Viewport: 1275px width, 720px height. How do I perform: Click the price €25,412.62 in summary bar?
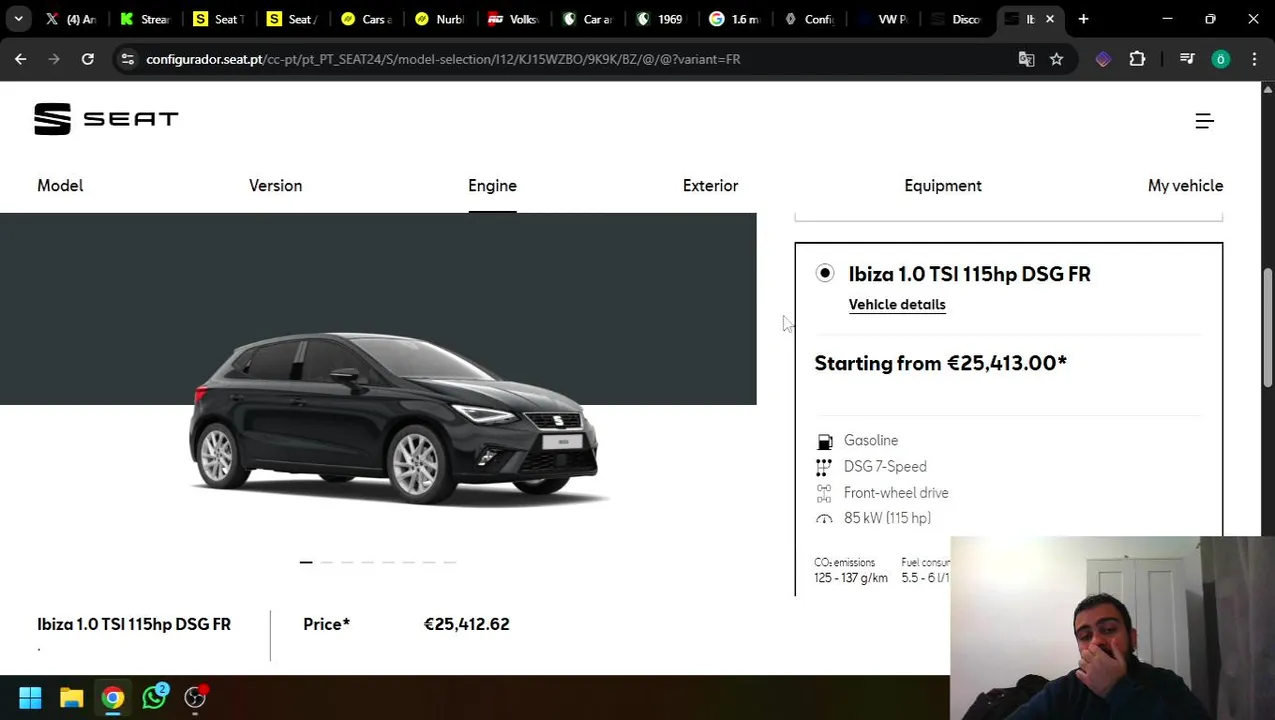(x=466, y=624)
